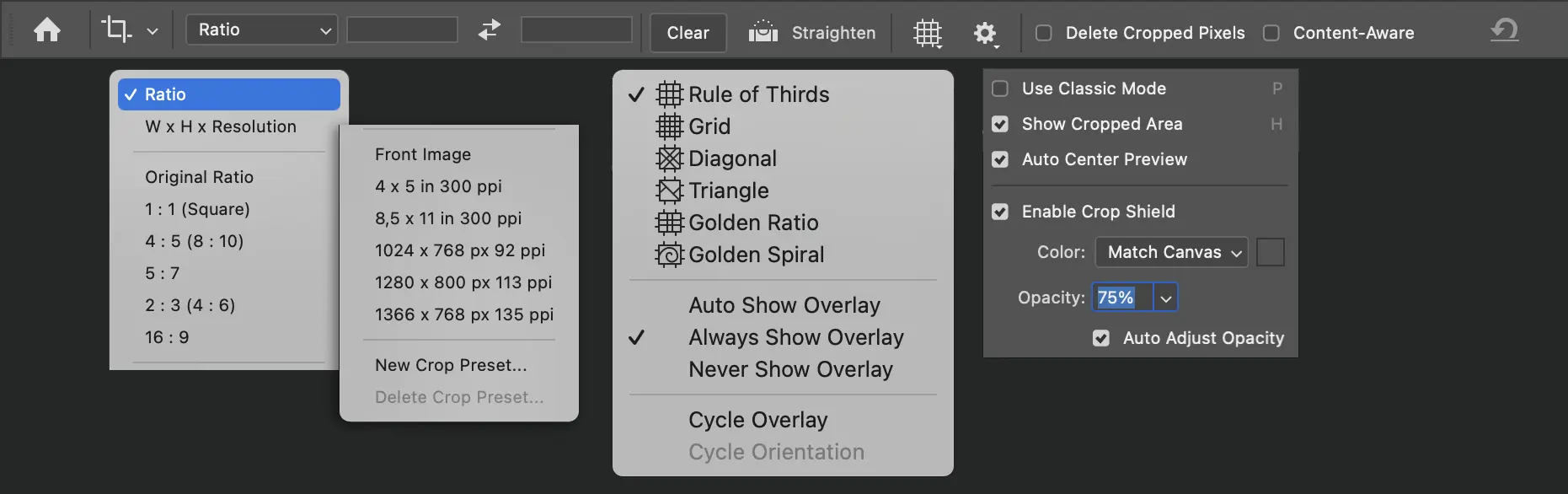Click the Straighten button
Image resolution: width=1568 pixels, height=494 pixels.
coord(812,33)
